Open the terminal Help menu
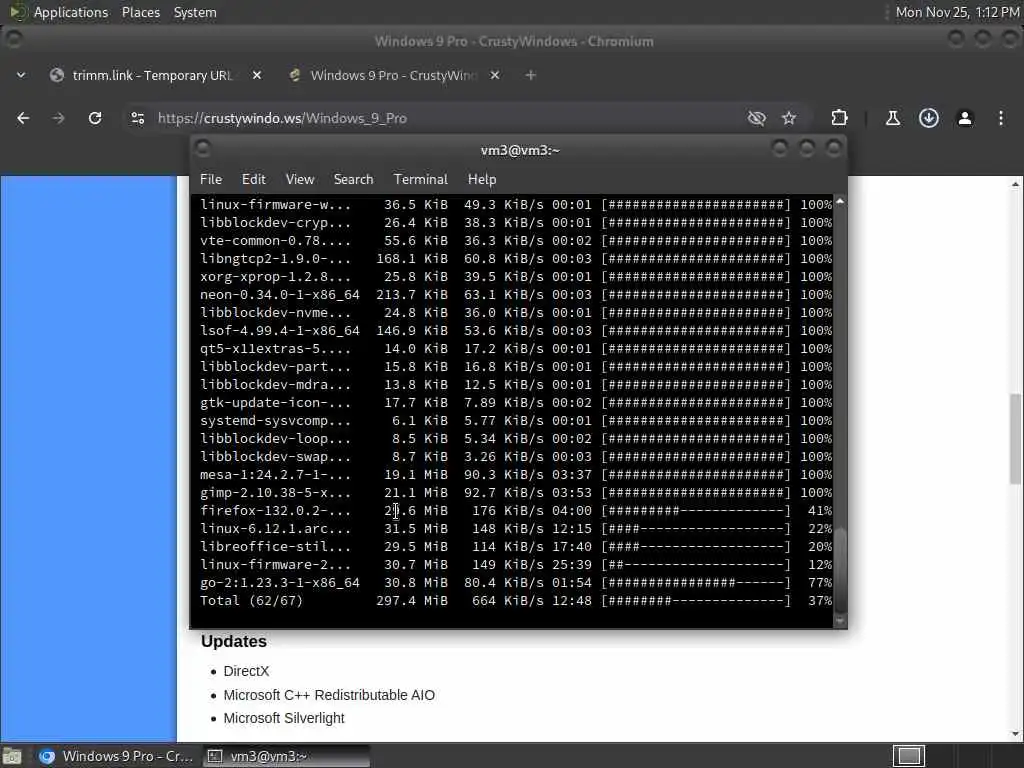Screen dimensions: 1024x768 click(x=482, y=179)
